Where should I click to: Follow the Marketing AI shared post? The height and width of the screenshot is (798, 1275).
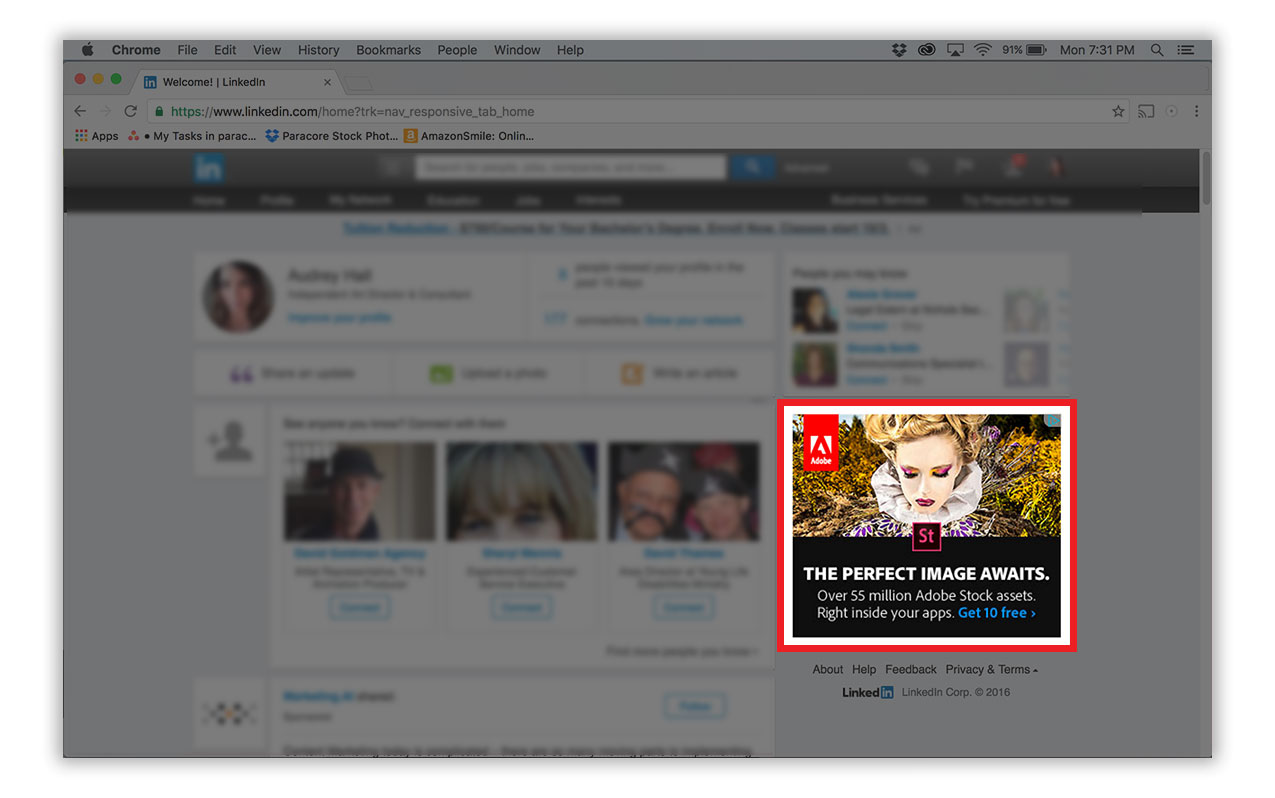click(x=695, y=706)
